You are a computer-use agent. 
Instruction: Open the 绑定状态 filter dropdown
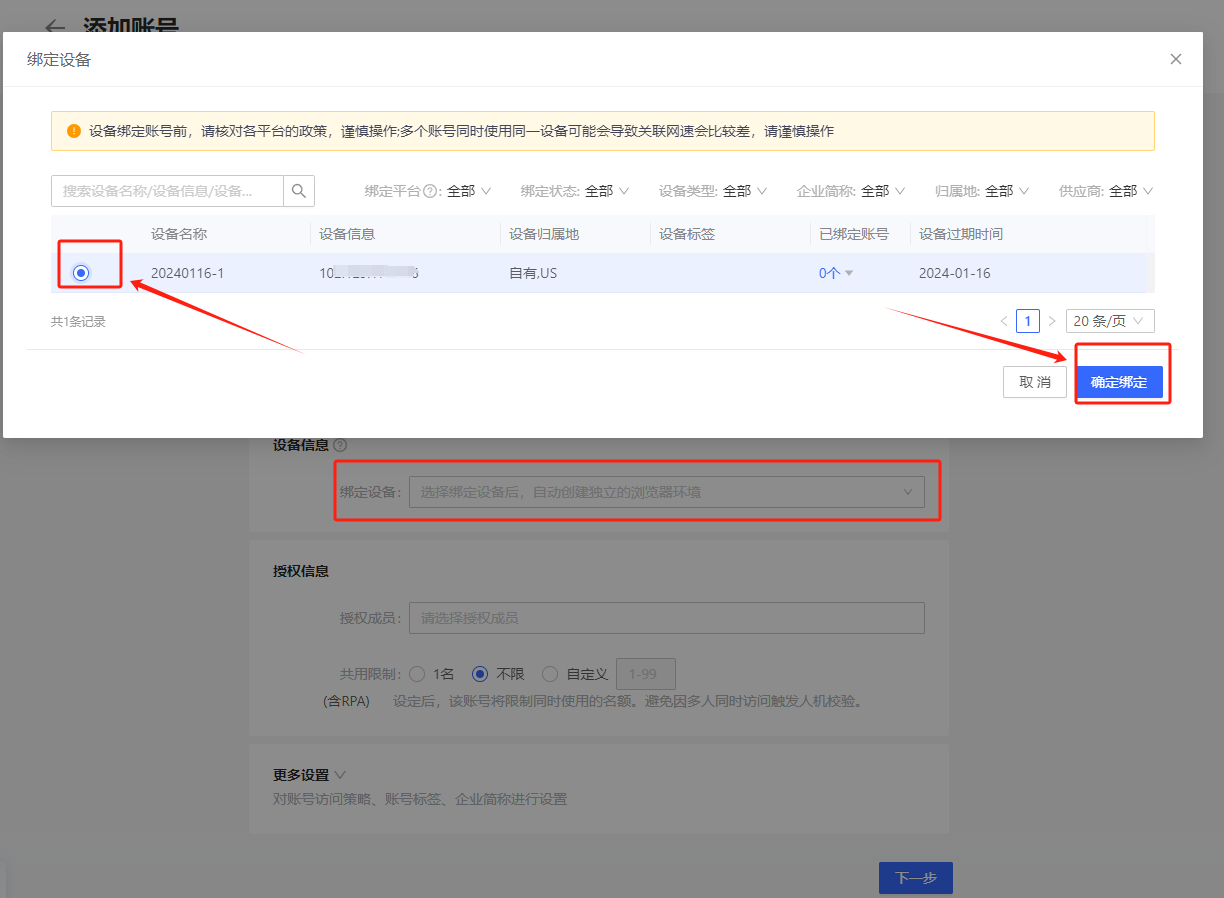coord(575,191)
